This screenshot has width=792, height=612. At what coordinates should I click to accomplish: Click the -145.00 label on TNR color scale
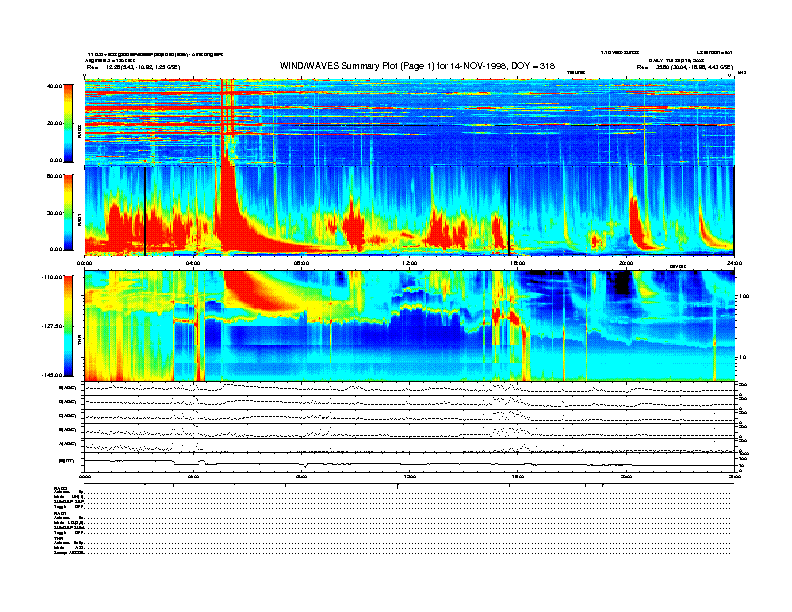[52, 375]
